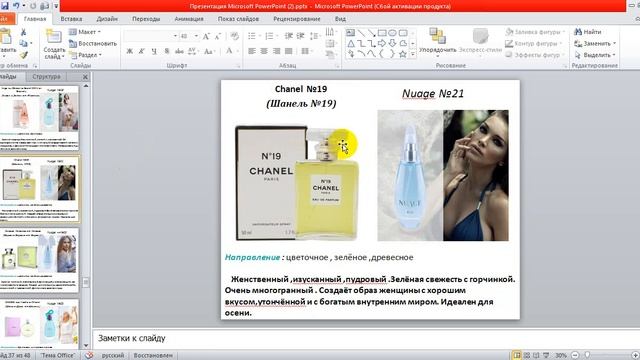Screen dimensions: 640x360
Task: Select the rectangle shape
Action: (x=382, y=33)
